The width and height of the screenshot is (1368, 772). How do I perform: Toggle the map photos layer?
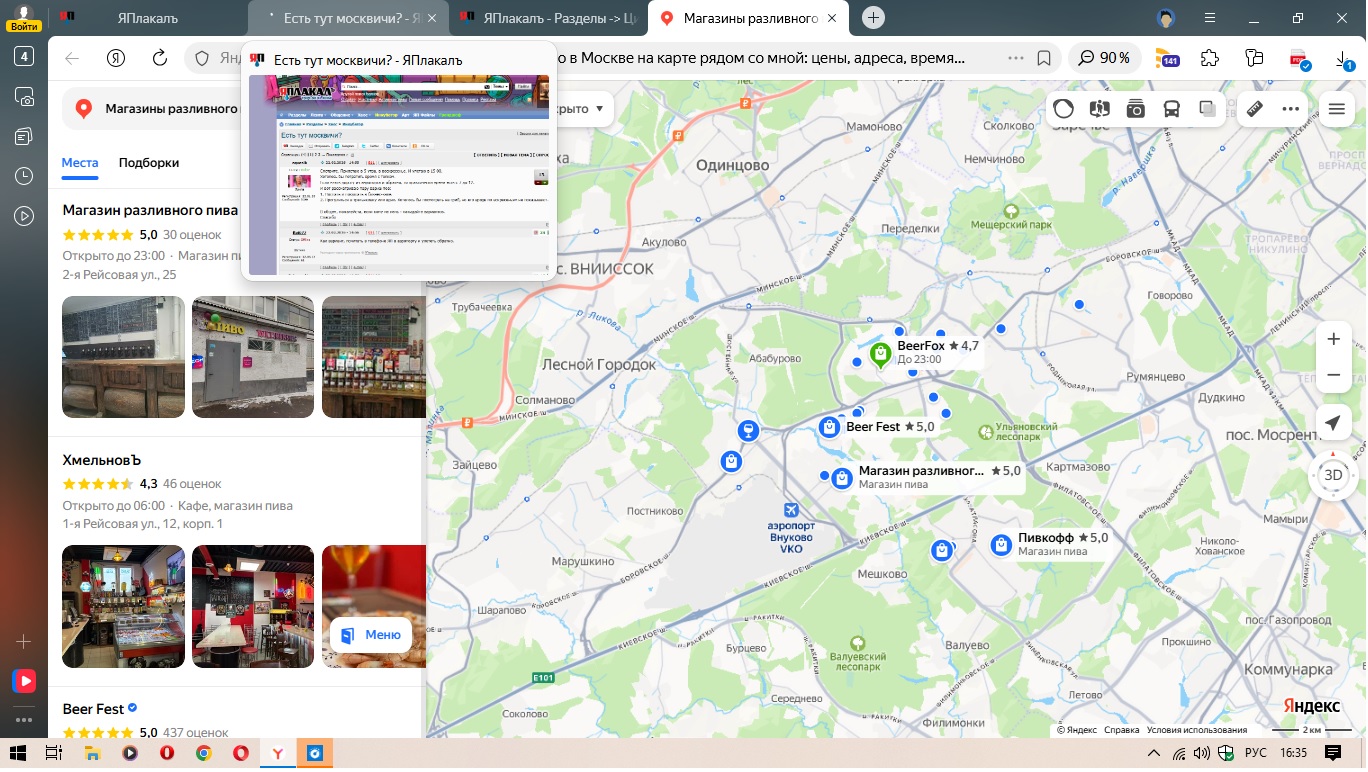click(x=1135, y=109)
